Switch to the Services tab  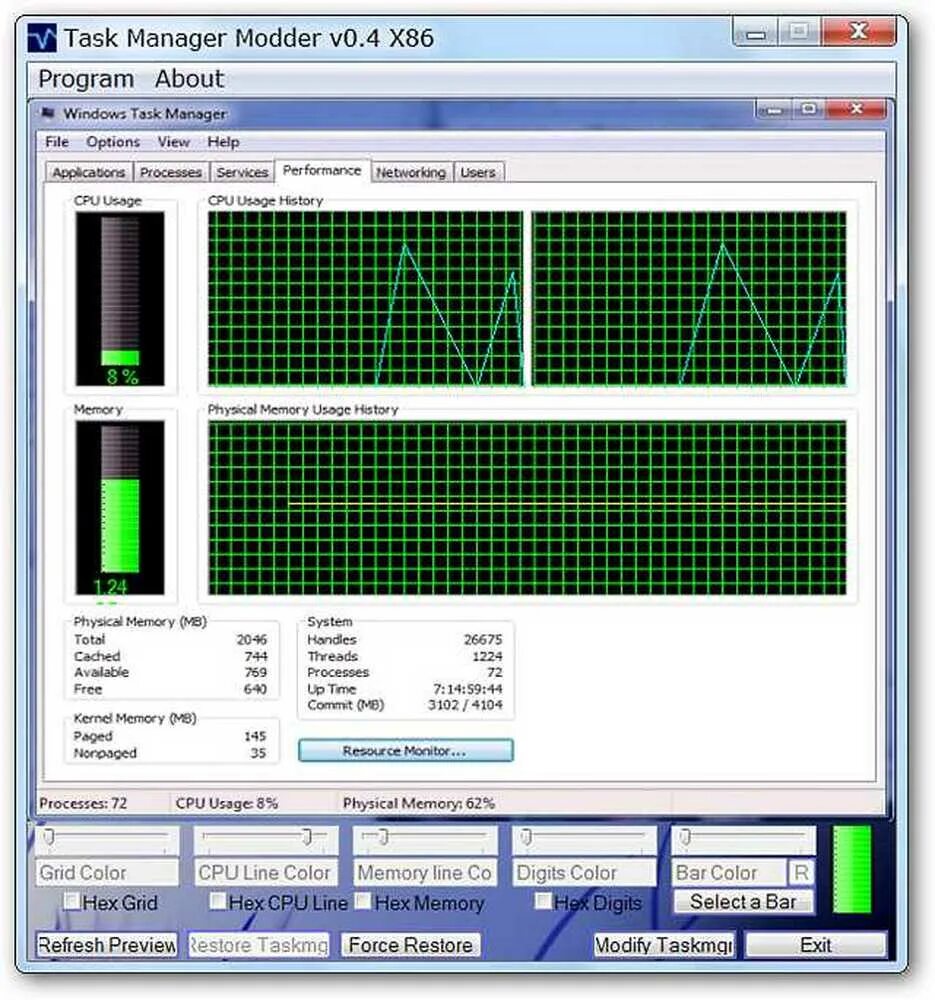(x=242, y=172)
